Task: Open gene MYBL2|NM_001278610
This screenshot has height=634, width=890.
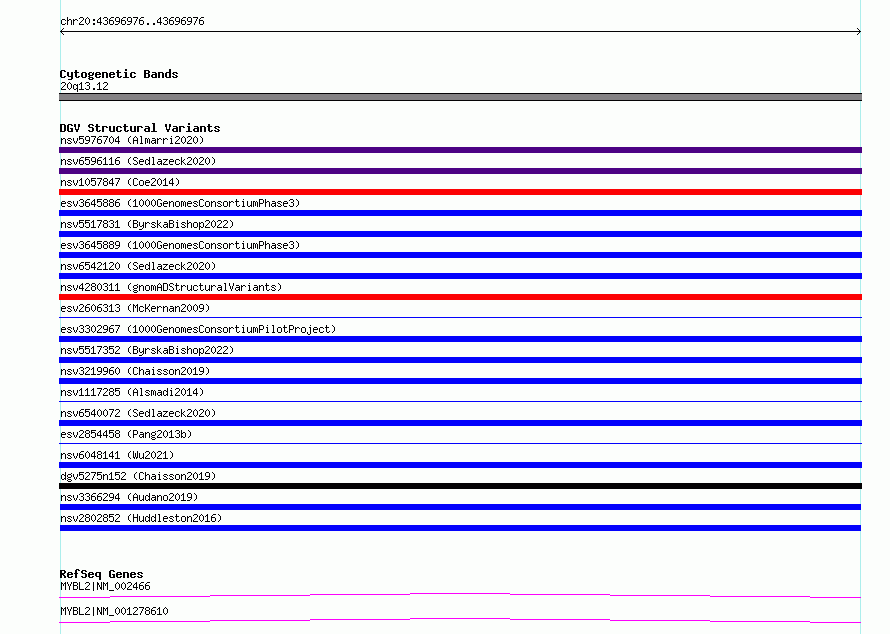Action: (x=114, y=611)
